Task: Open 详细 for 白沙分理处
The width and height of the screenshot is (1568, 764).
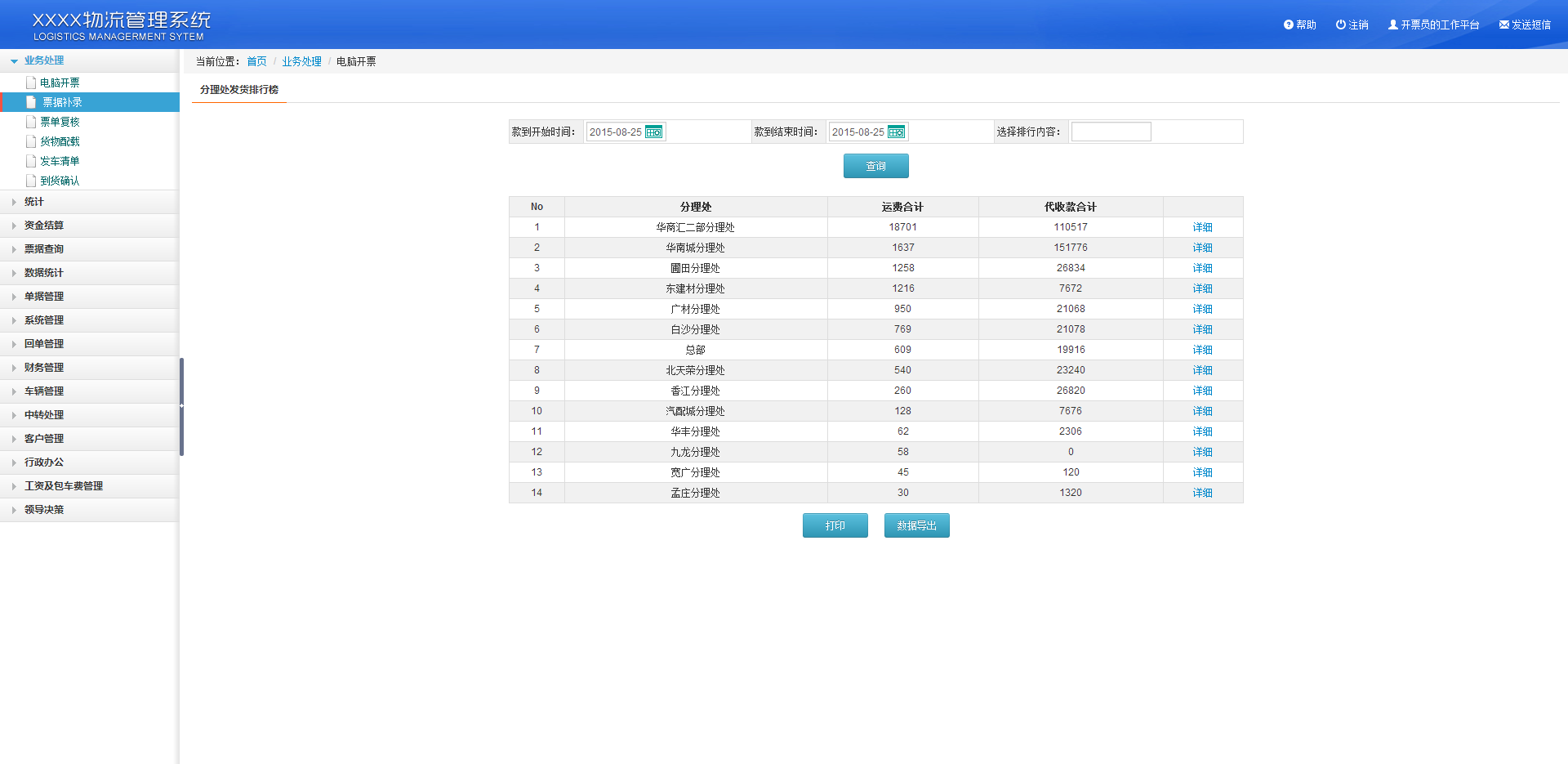Action: pos(1202,329)
